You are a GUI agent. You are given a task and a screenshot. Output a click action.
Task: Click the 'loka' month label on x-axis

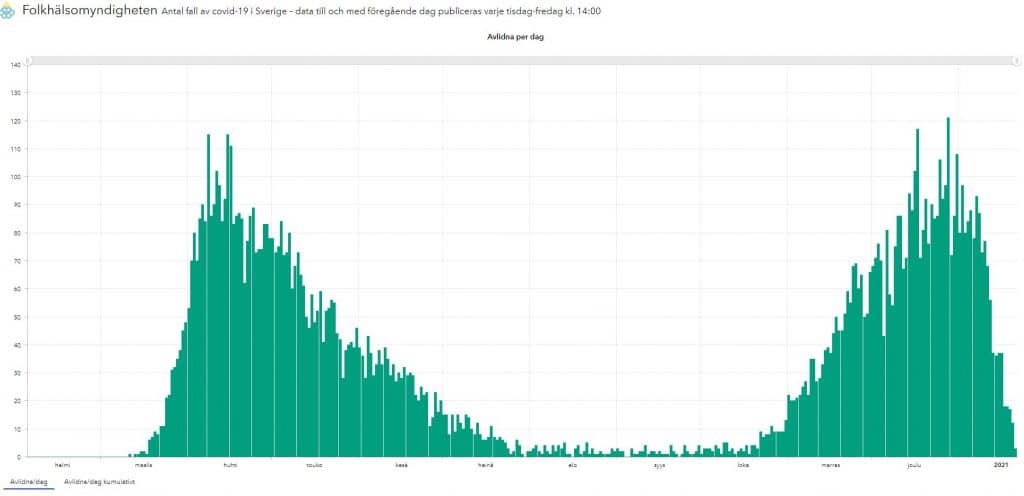(x=743, y=465)
